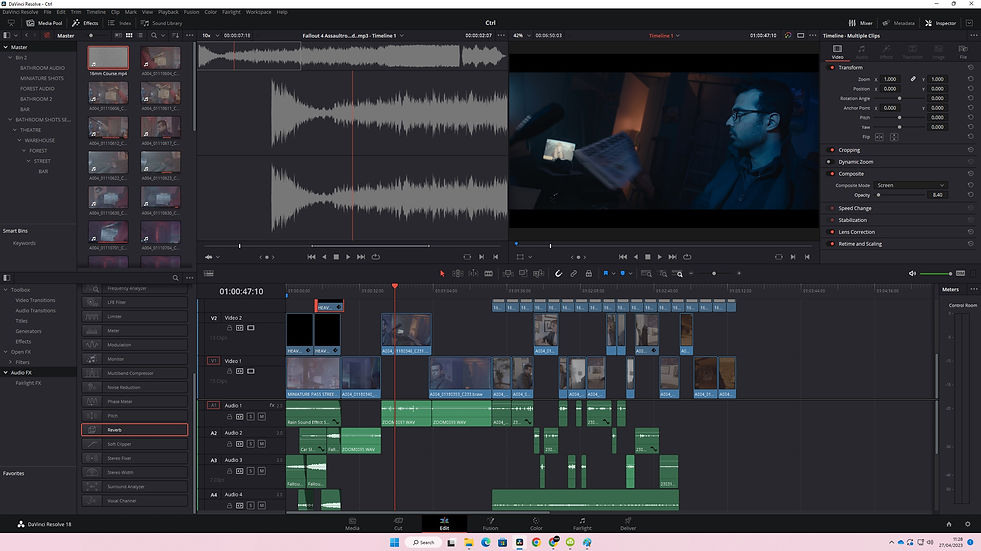
Task: Toggle timeline snapping magnet icon
Action: click(559, 273)
